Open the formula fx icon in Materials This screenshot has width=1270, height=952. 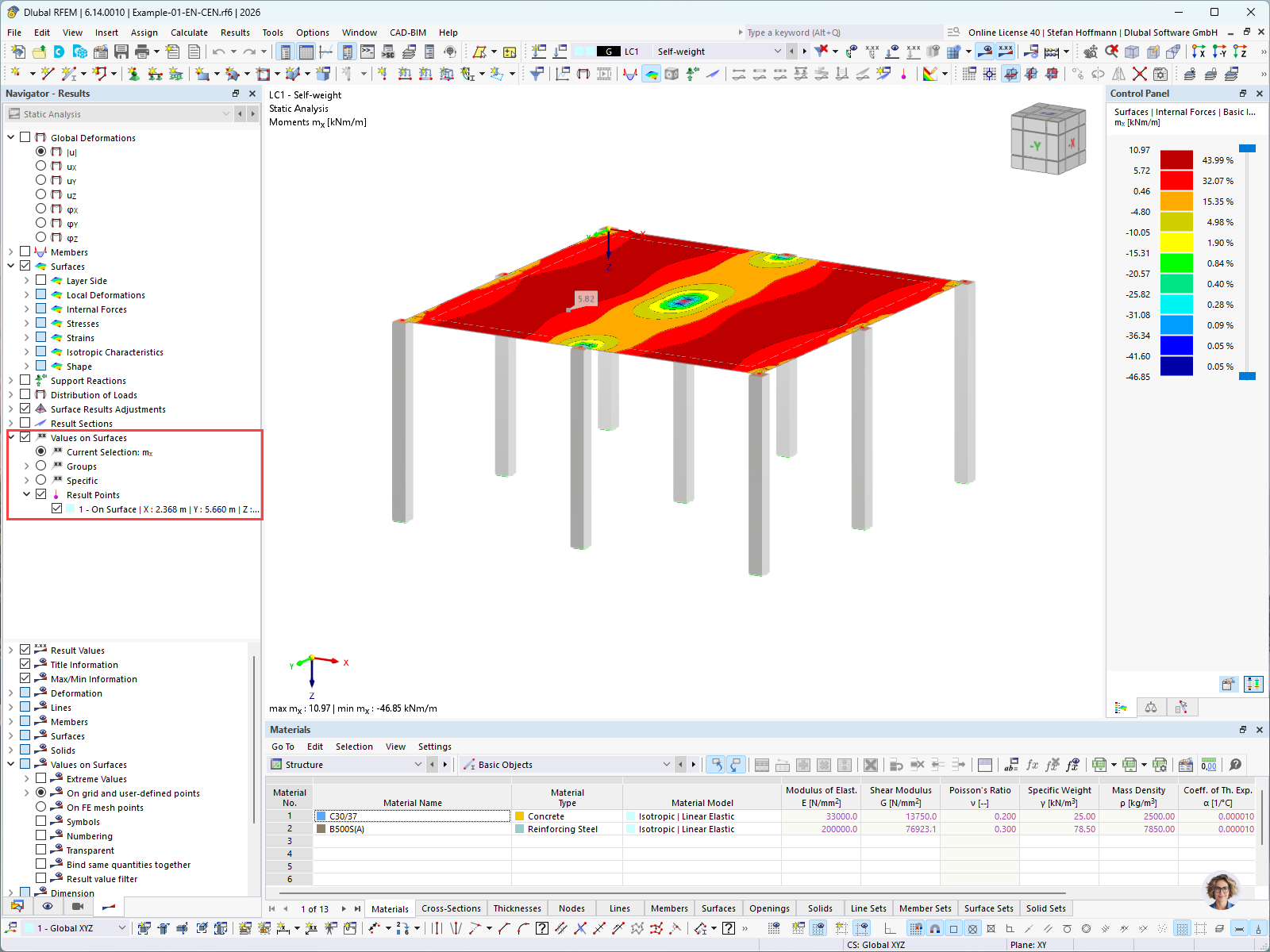tap(1032, 765)
